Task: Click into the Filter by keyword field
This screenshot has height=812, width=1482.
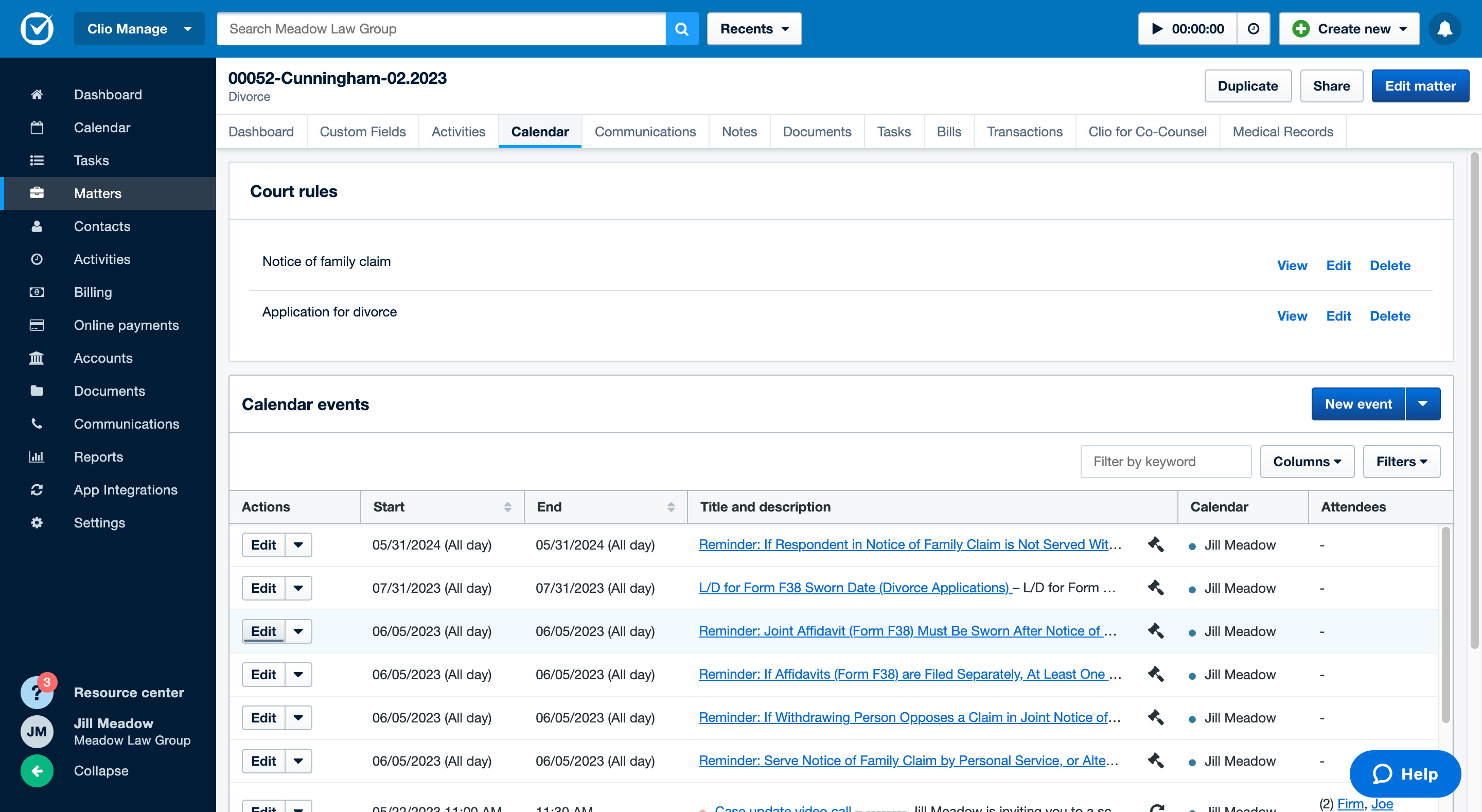Action: point(1166,462)
